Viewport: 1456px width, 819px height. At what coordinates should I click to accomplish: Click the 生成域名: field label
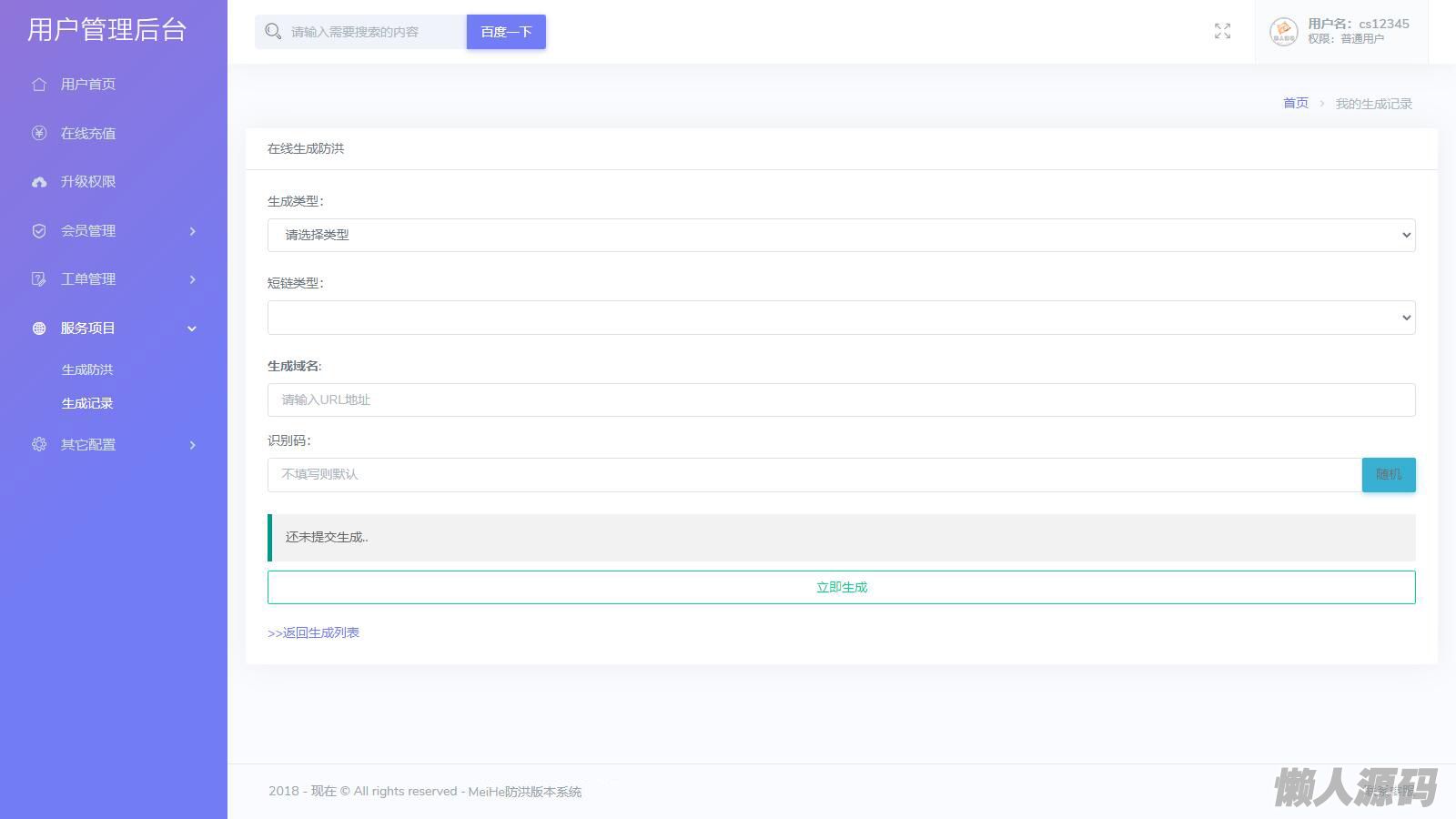point(295,366)
